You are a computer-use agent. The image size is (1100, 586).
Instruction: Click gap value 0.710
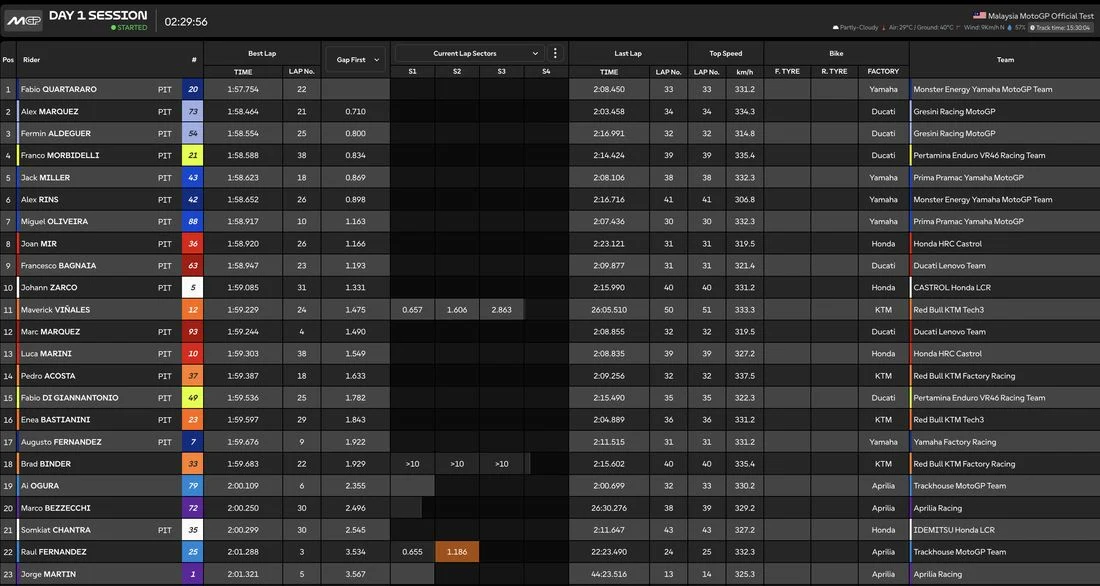tap(355, 112)
